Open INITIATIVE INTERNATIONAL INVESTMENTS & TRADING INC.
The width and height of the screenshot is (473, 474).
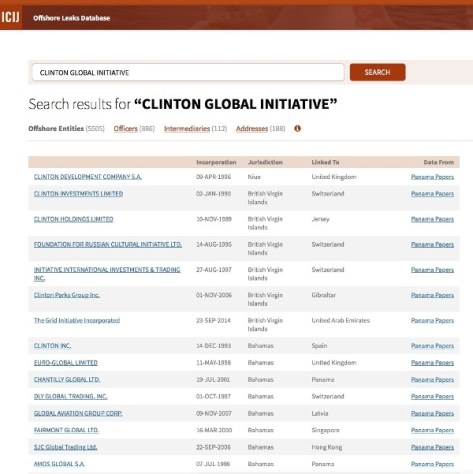pyautogui.click(x=107, y=274)
